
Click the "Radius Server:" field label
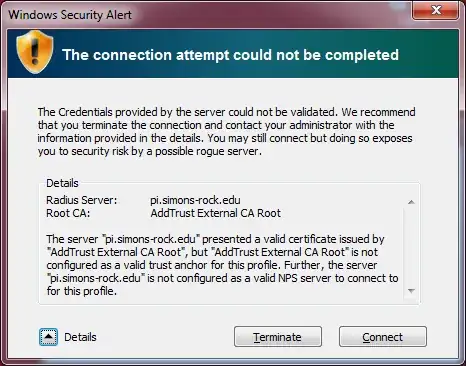tap(82, 200)
